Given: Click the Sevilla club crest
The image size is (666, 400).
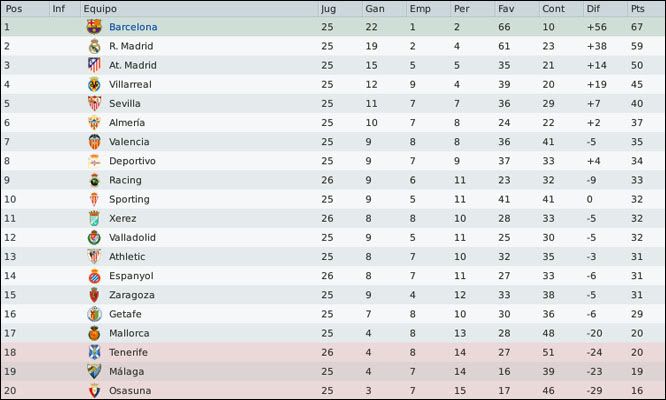Looking at the screenshot, I should click(x=94, y=103).
